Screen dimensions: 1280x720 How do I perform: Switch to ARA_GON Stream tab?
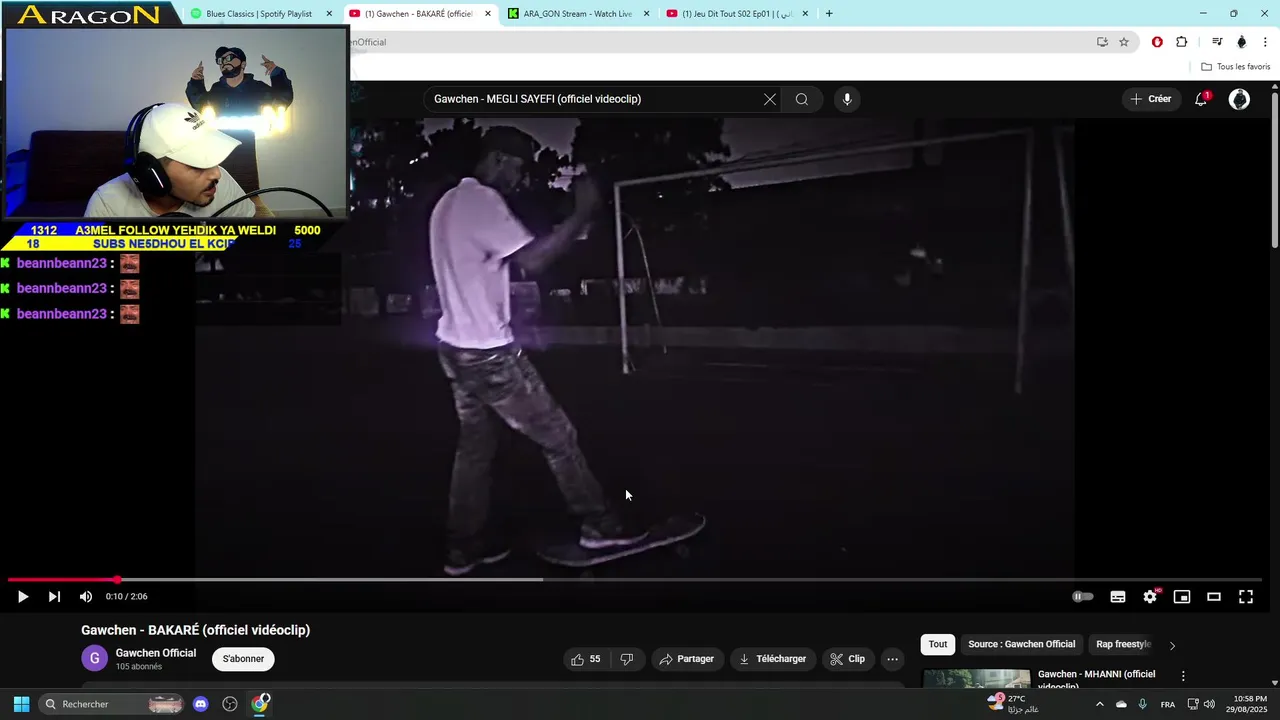coord(578,14)
